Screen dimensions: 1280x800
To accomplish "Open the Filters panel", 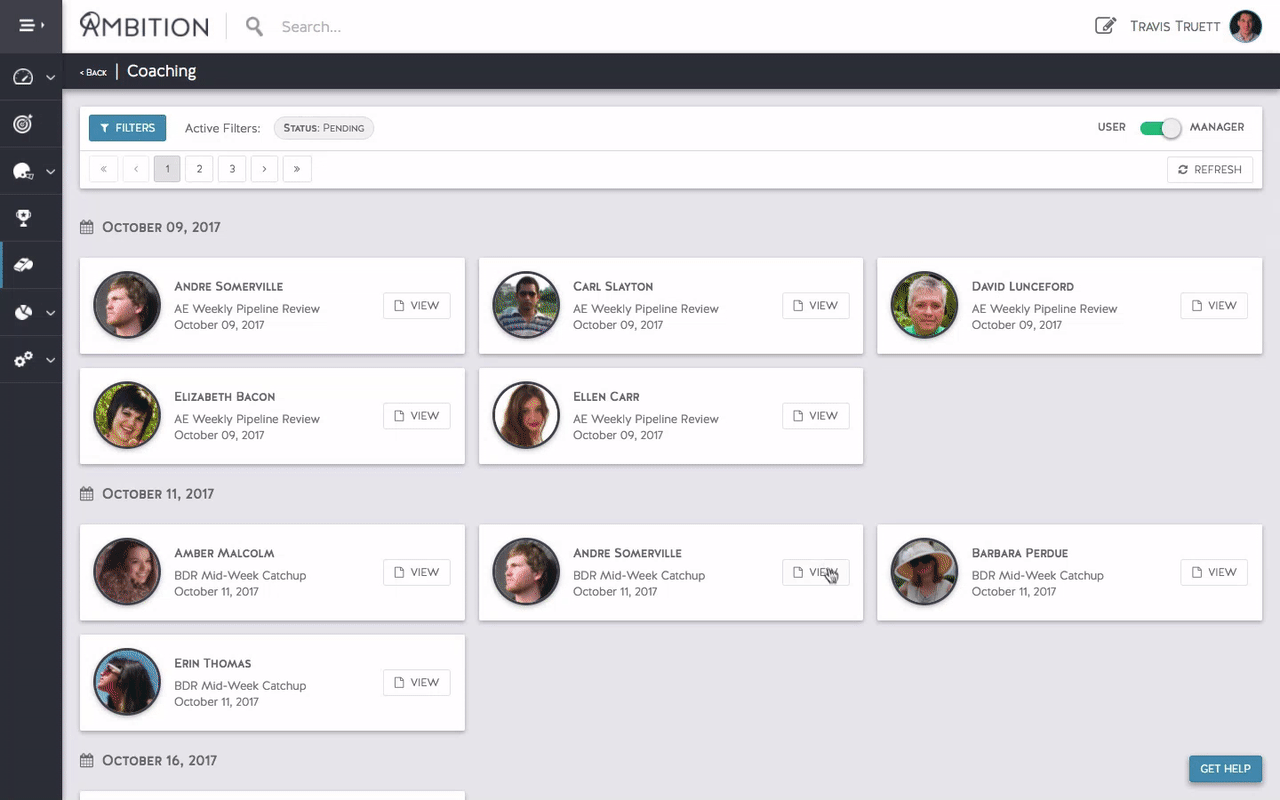I will click(127, 128).
